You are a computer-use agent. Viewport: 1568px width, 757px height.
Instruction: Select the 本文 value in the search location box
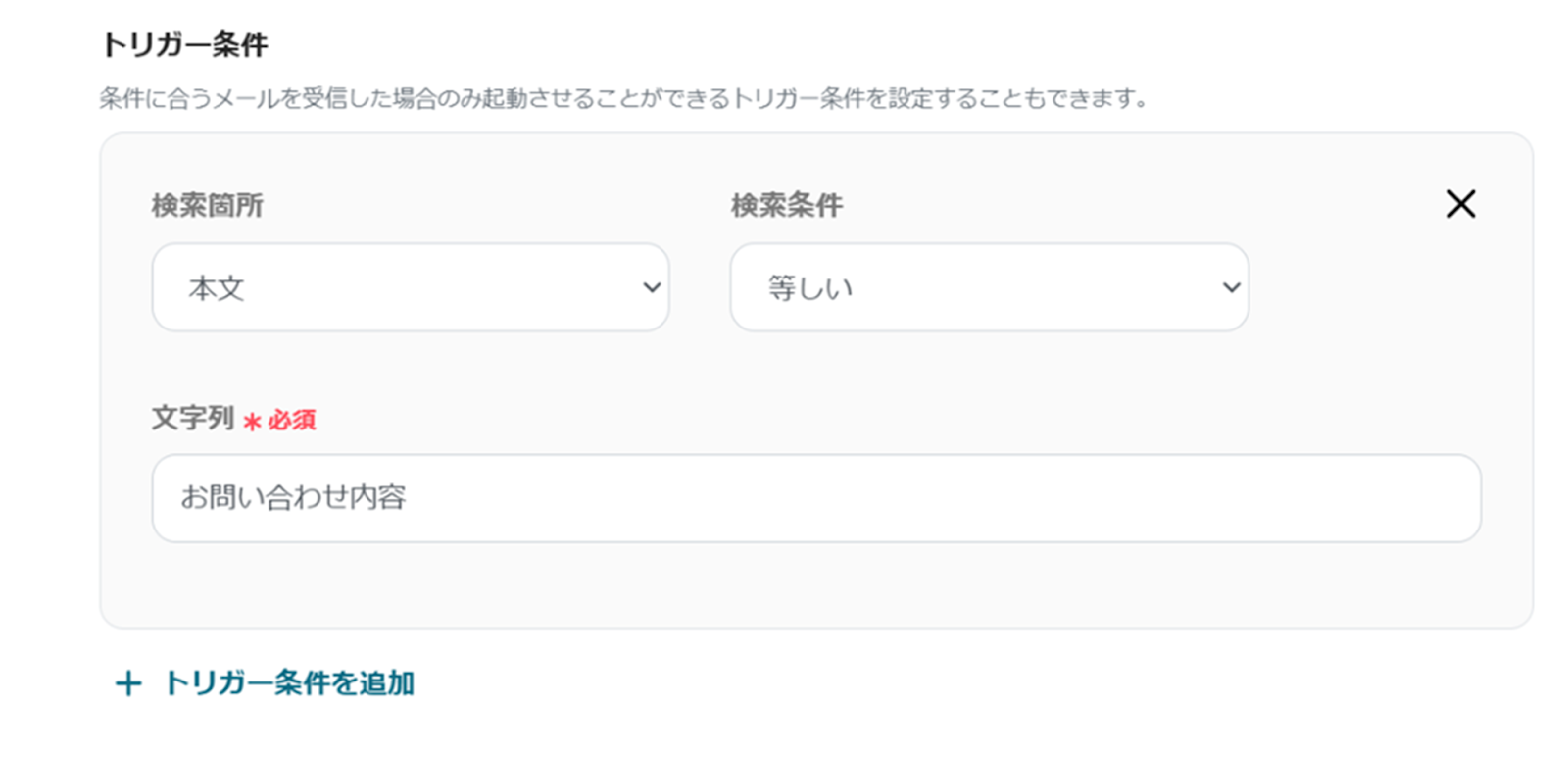tap(217, 288)
